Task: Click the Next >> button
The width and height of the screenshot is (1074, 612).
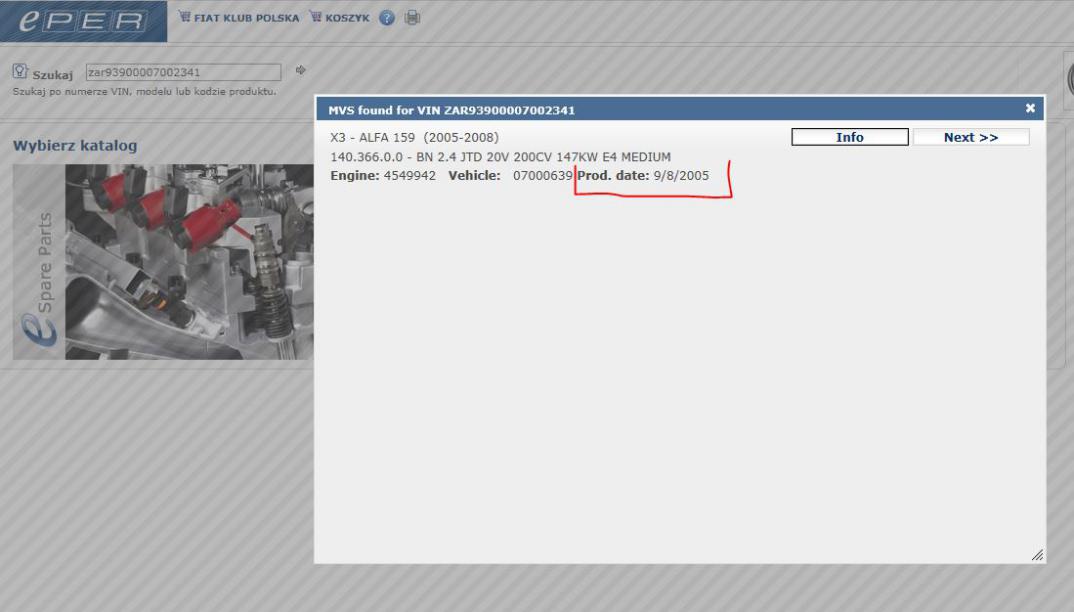Action: click(971, 137)
